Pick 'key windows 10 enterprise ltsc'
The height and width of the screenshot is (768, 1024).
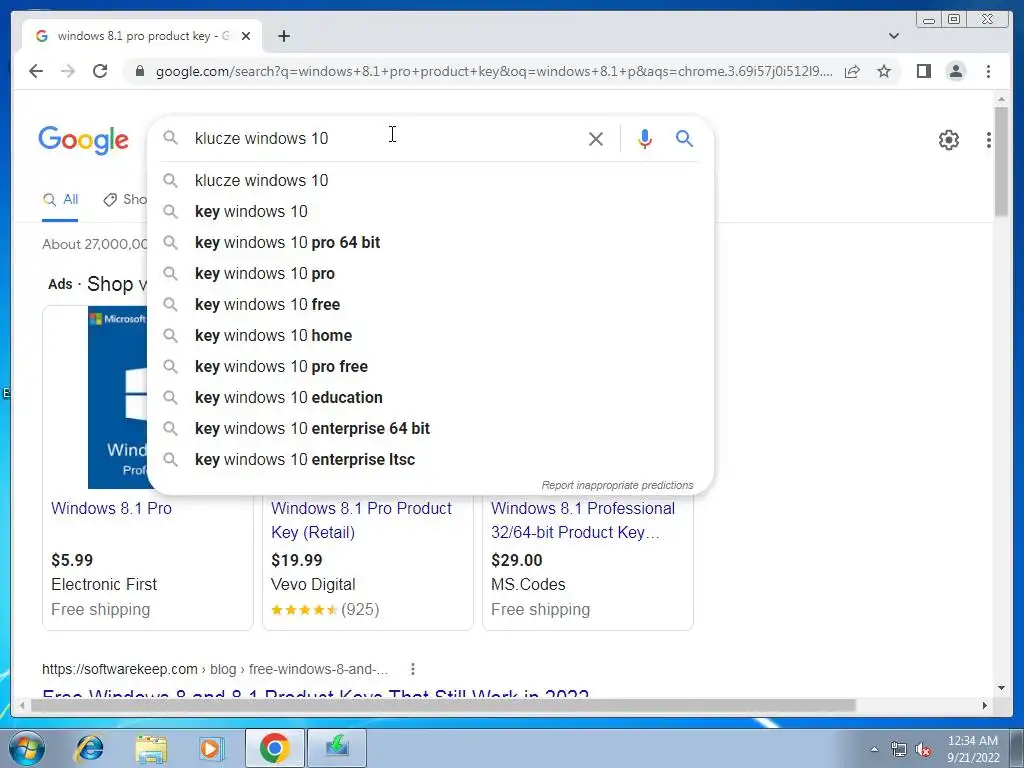pos(431,459)
